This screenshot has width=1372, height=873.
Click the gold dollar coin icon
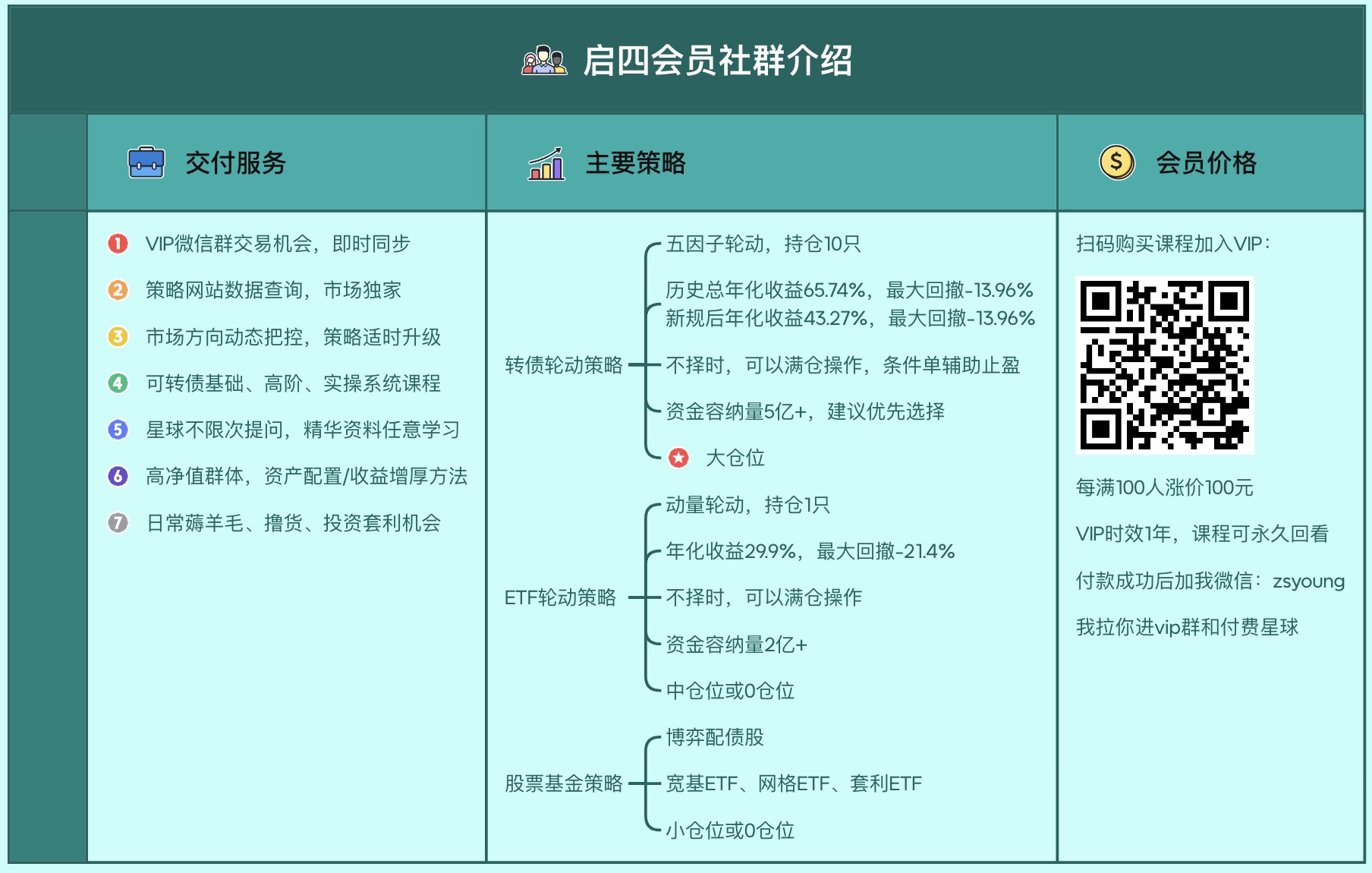pos(1116,162)
